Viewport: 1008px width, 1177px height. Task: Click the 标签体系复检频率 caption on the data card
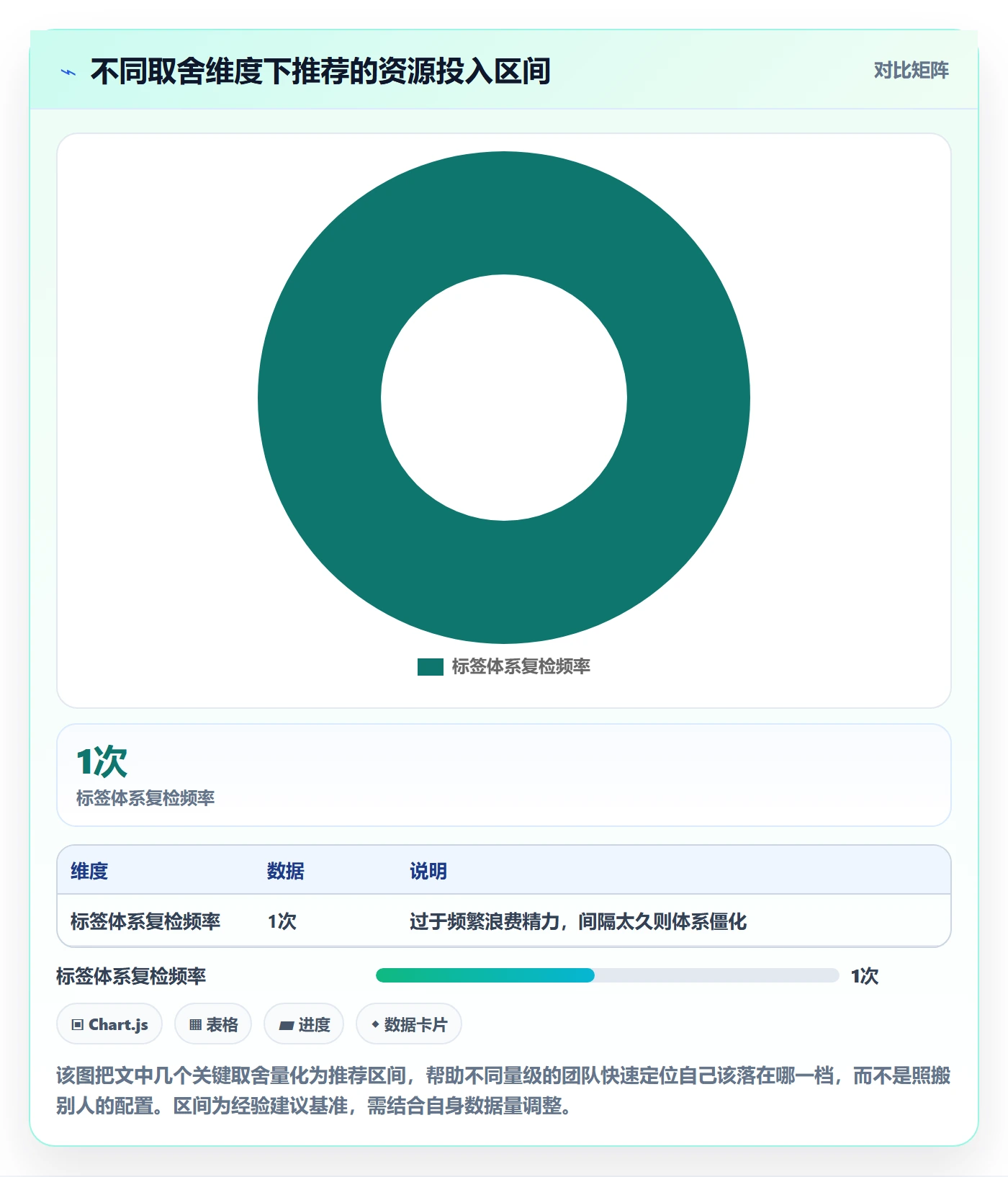click(145, 798)
